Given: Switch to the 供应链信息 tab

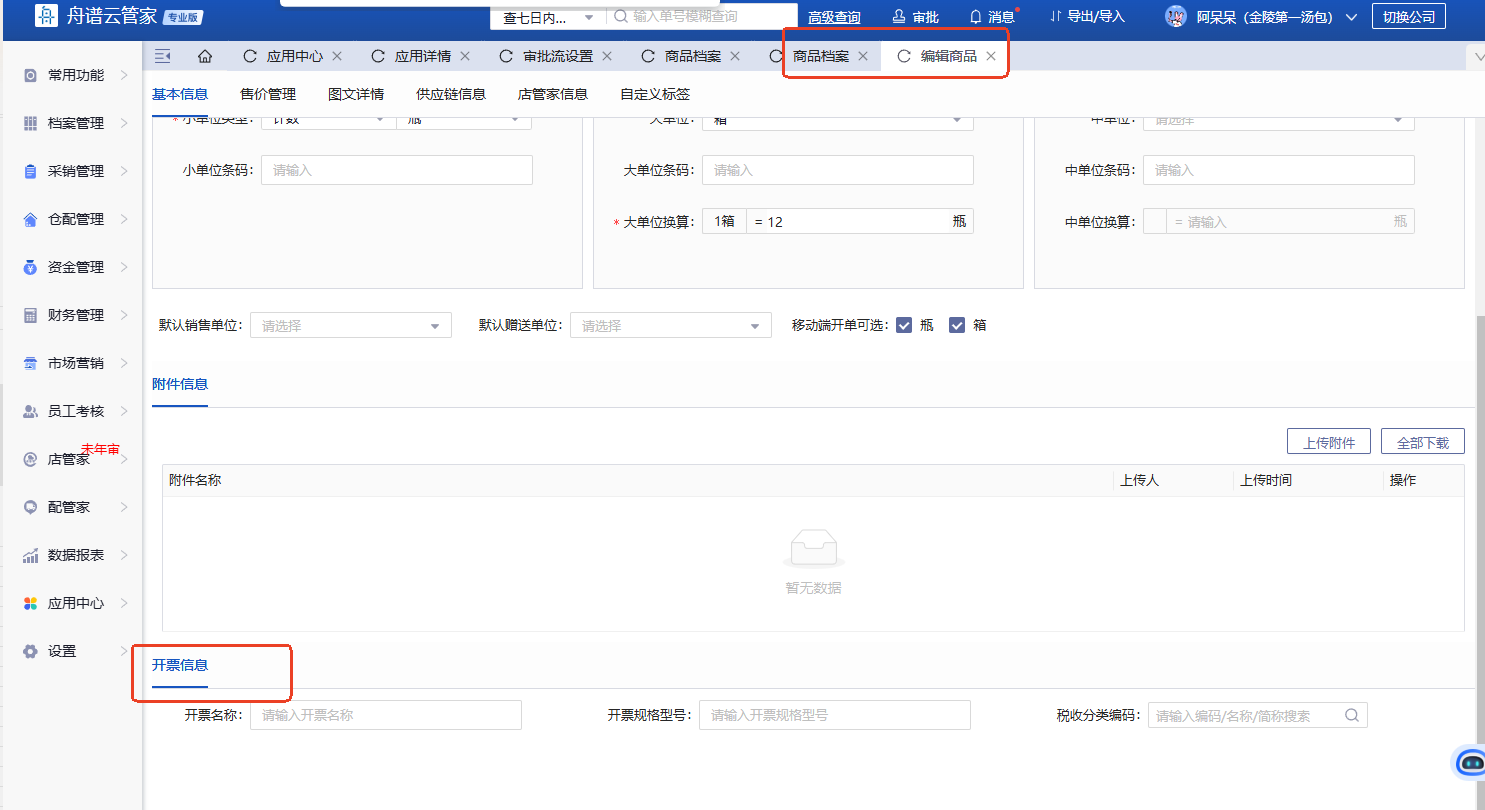Looking at the screenshot, I should pos(451,94).
